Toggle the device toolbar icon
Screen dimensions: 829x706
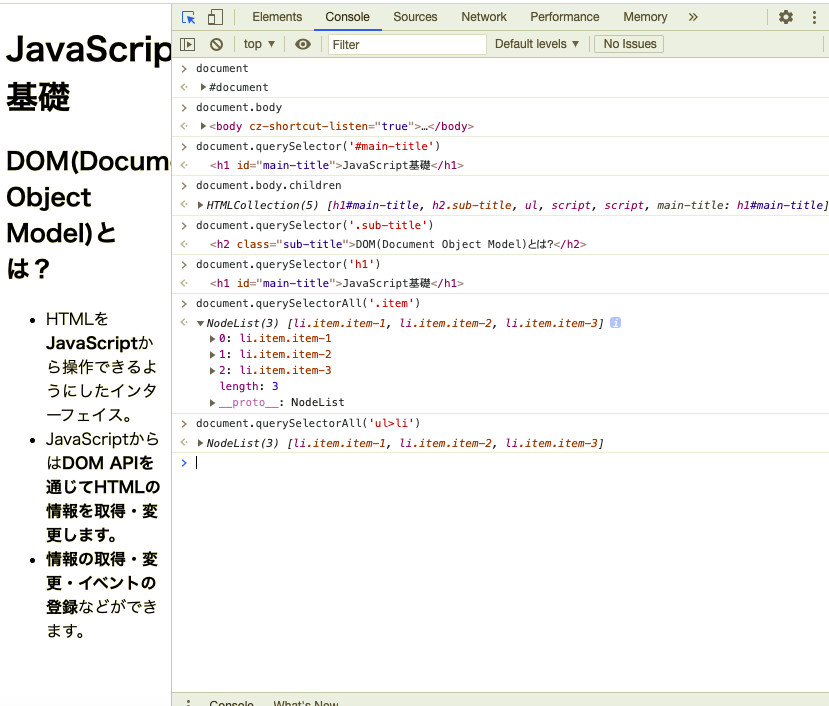pos(215,17)
